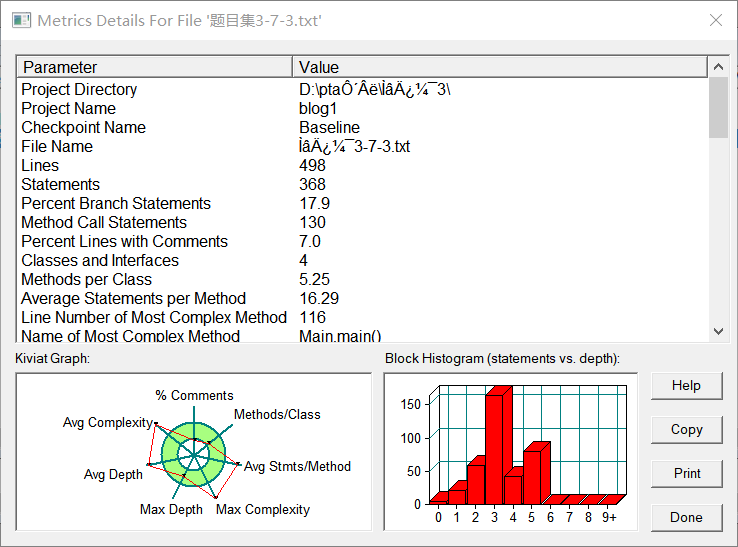Click the value 116
The width and height of the screenshot is (738, 547).
pos(313,317)
